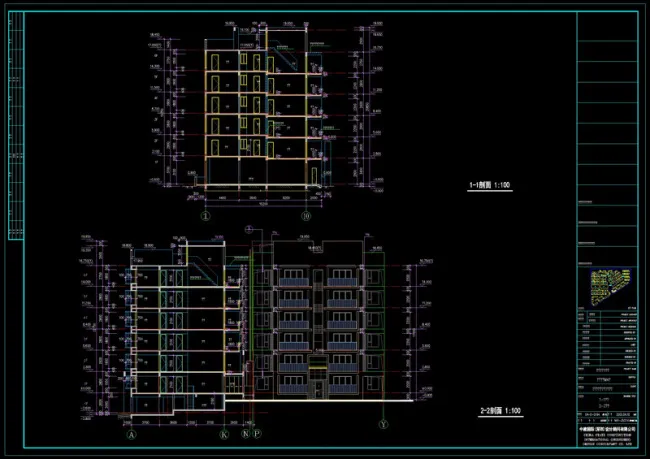Viewport: 650px width, 459px height.
Task: Select the right axis bubble under section 1-1
Action: 306,214
